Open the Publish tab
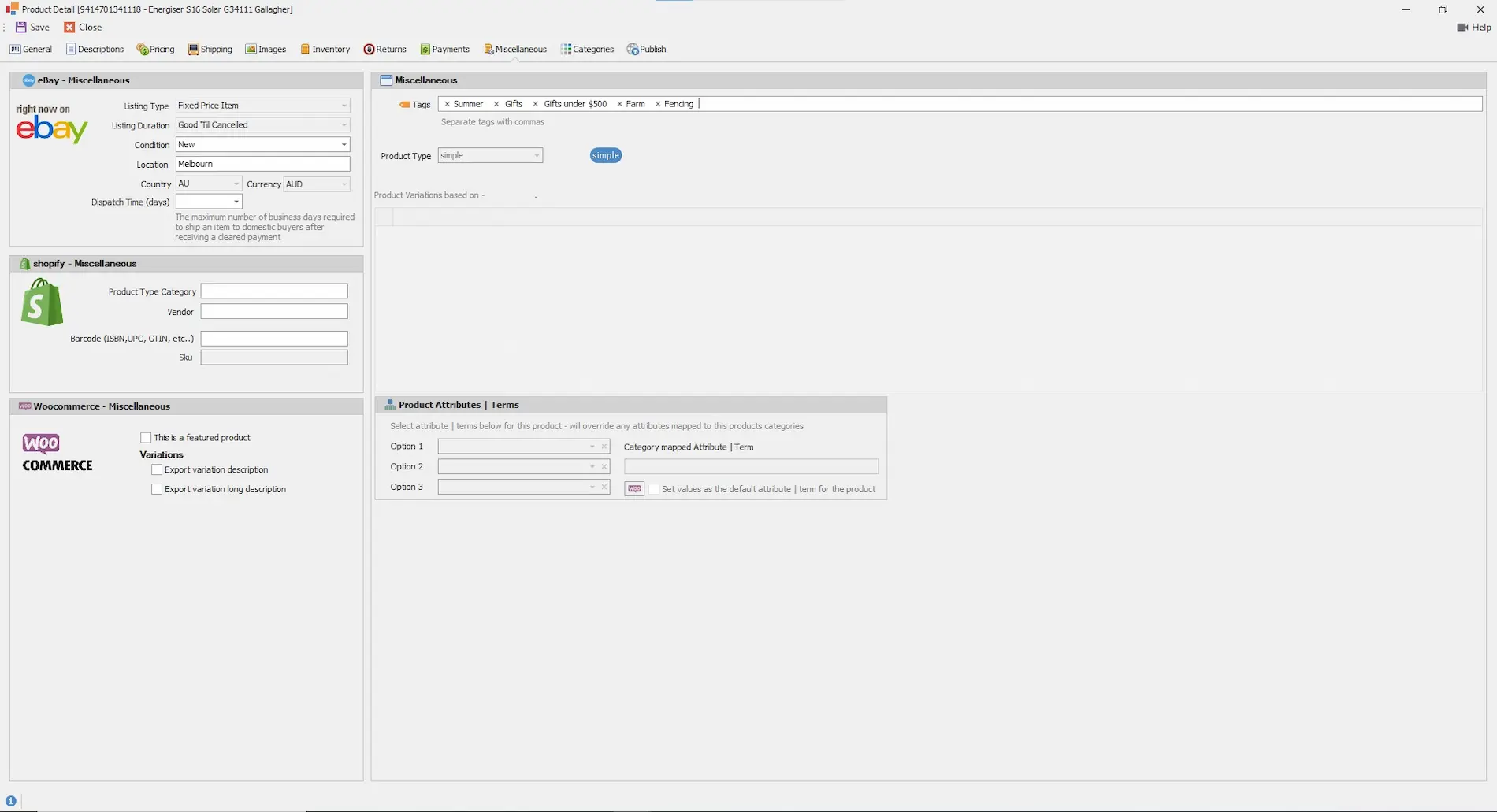The image size is (1497, 812). click(x=646, y=49)
